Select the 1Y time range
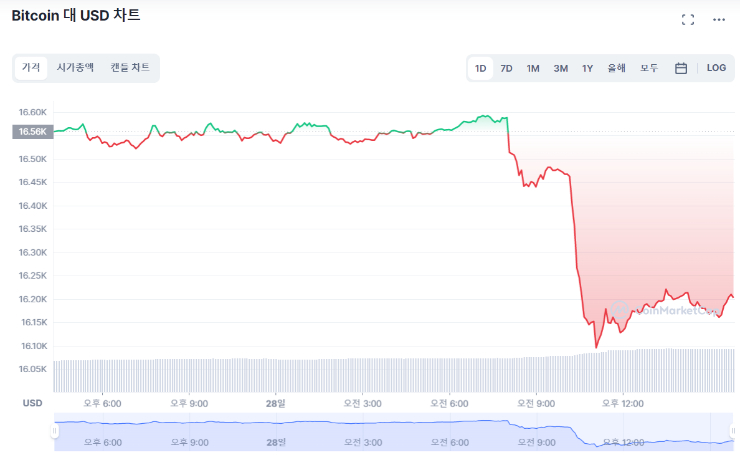The image size is (740, 455). (587, 68)
